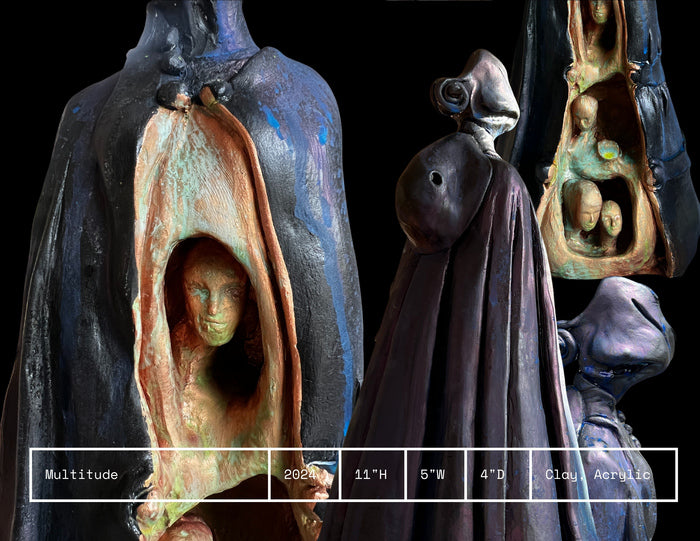Viewport: 700px width, 541px height.
Task: Click the 11"H height cell
Action: [373, 474]
